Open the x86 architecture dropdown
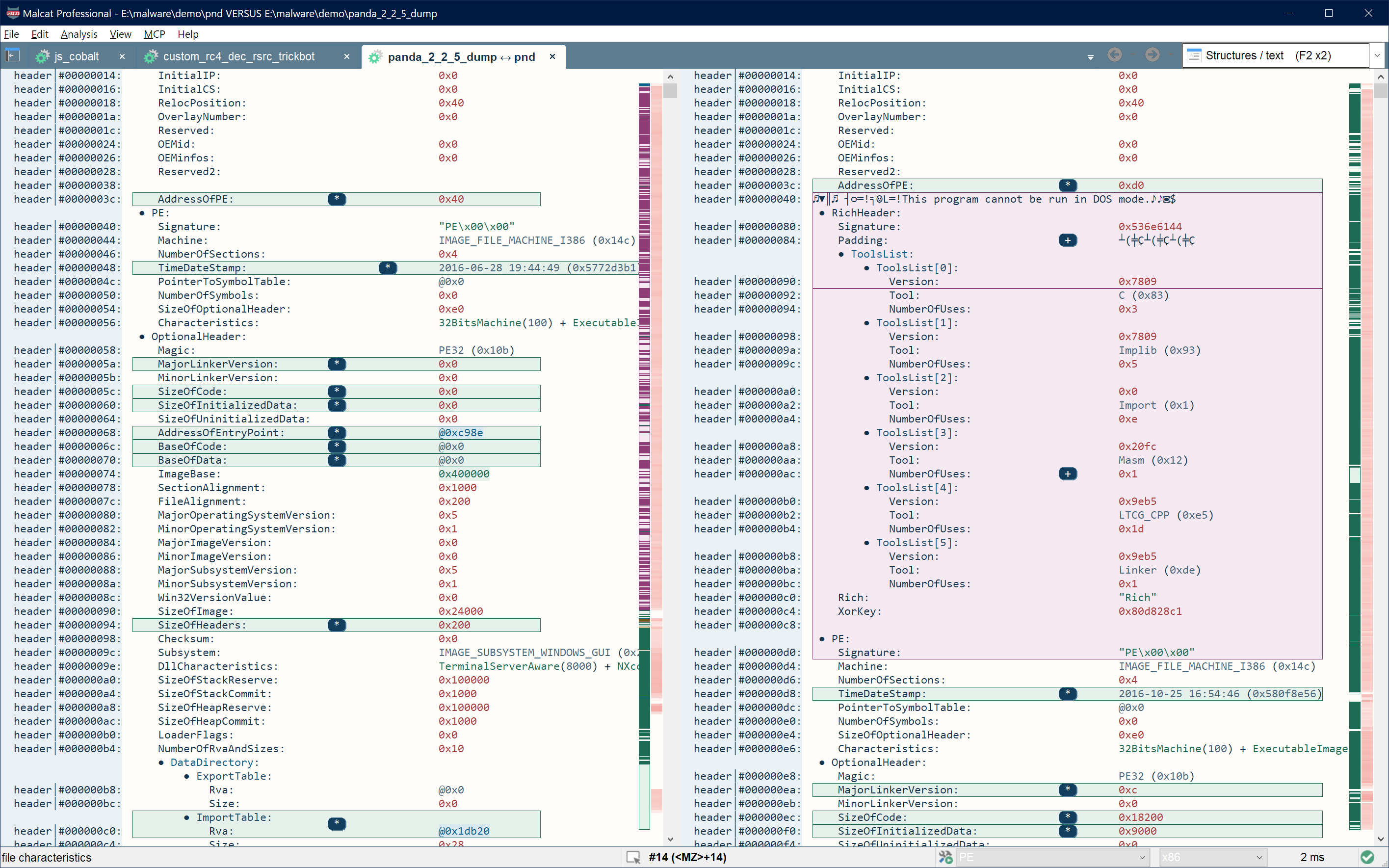This screenshot has height=868, width=1389. point(1213,857)
